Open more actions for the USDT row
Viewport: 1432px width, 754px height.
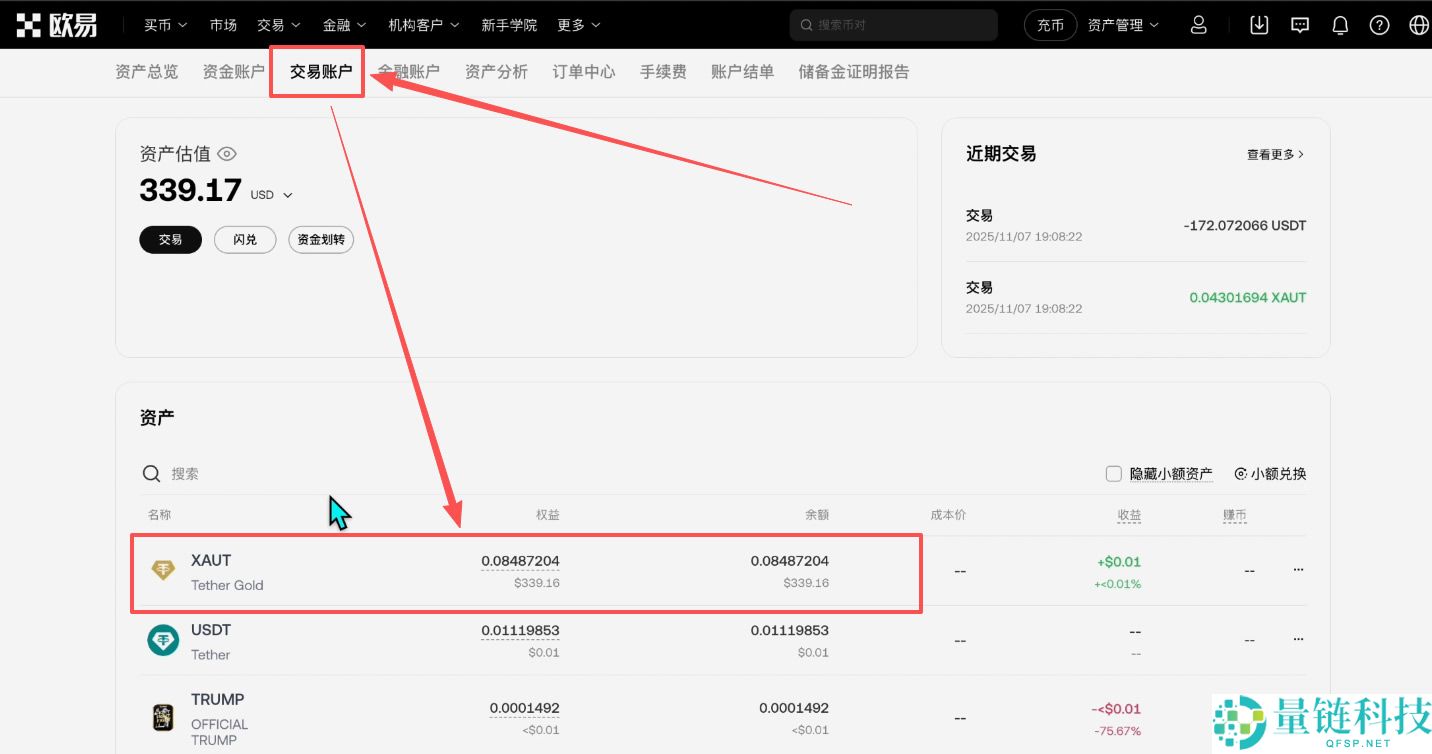pos(1297,639)
